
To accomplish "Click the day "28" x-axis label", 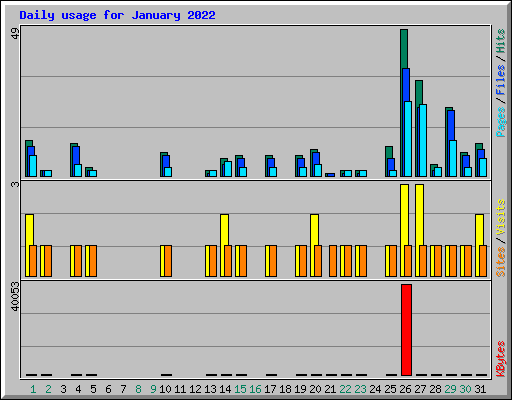I will [x=435, y=389].
